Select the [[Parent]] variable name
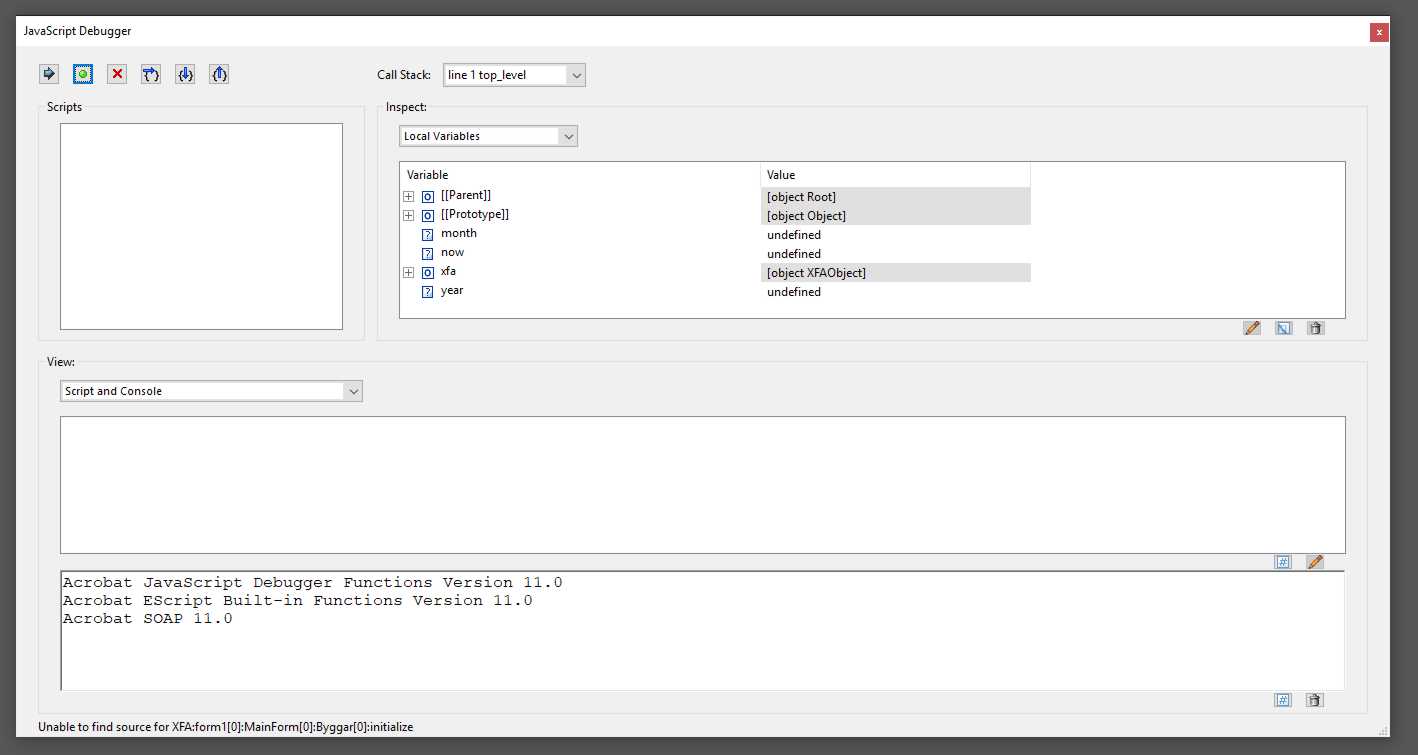The image size is (1418, 755). click(466, 196)
